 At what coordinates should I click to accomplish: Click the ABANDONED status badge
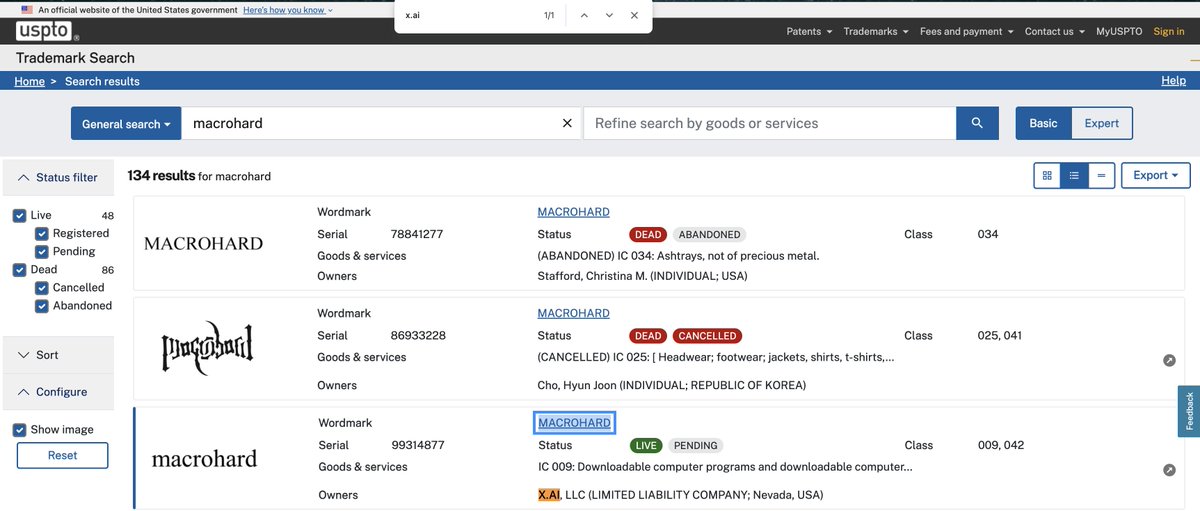[709, 235]
